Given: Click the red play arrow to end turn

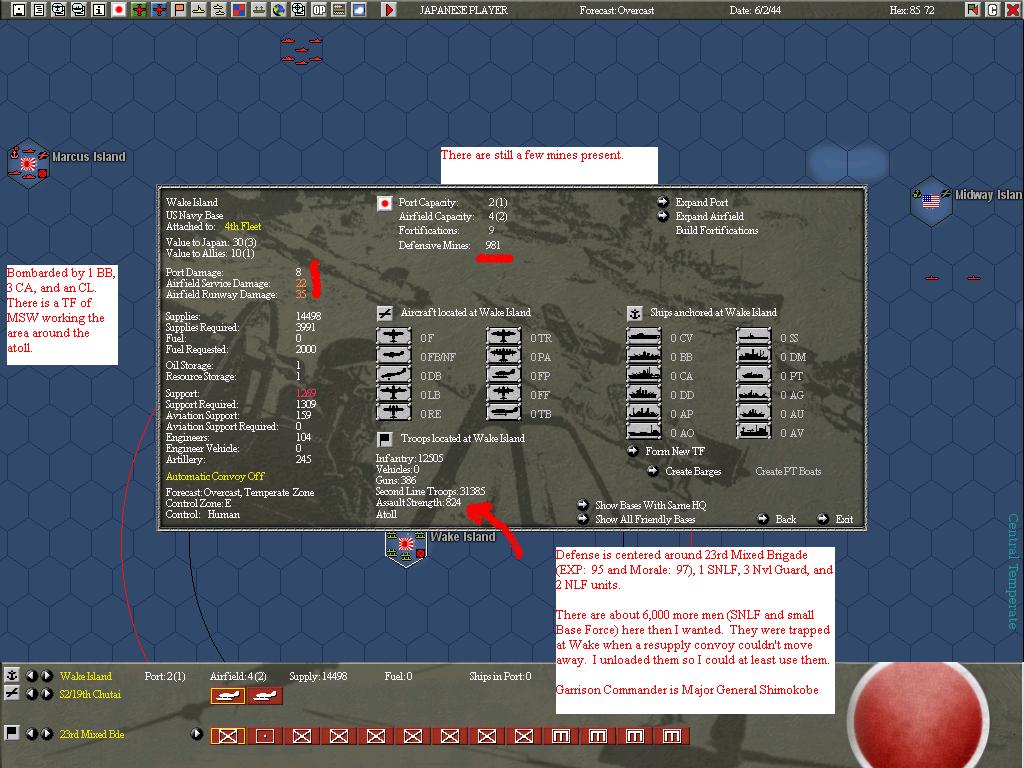Looking at the screenshot, I should pos(389,10).
